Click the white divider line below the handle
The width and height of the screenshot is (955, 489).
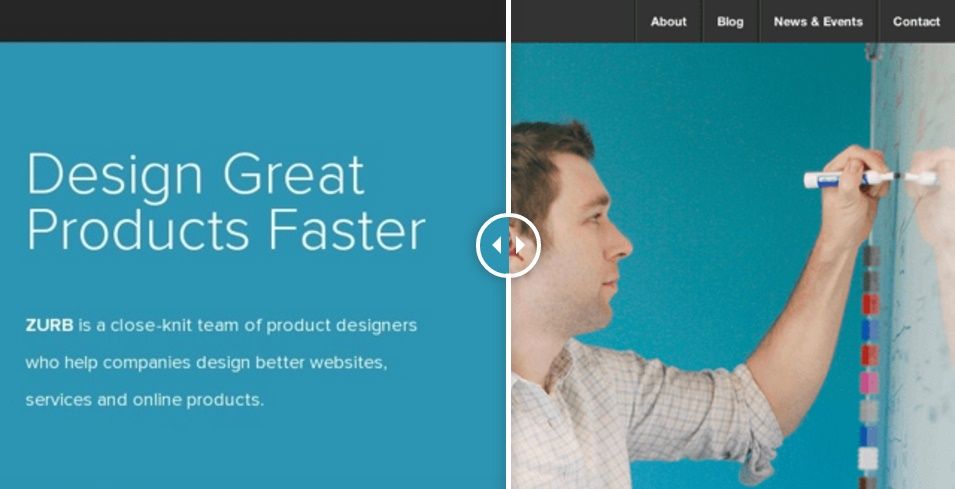(x=508, y=384)
